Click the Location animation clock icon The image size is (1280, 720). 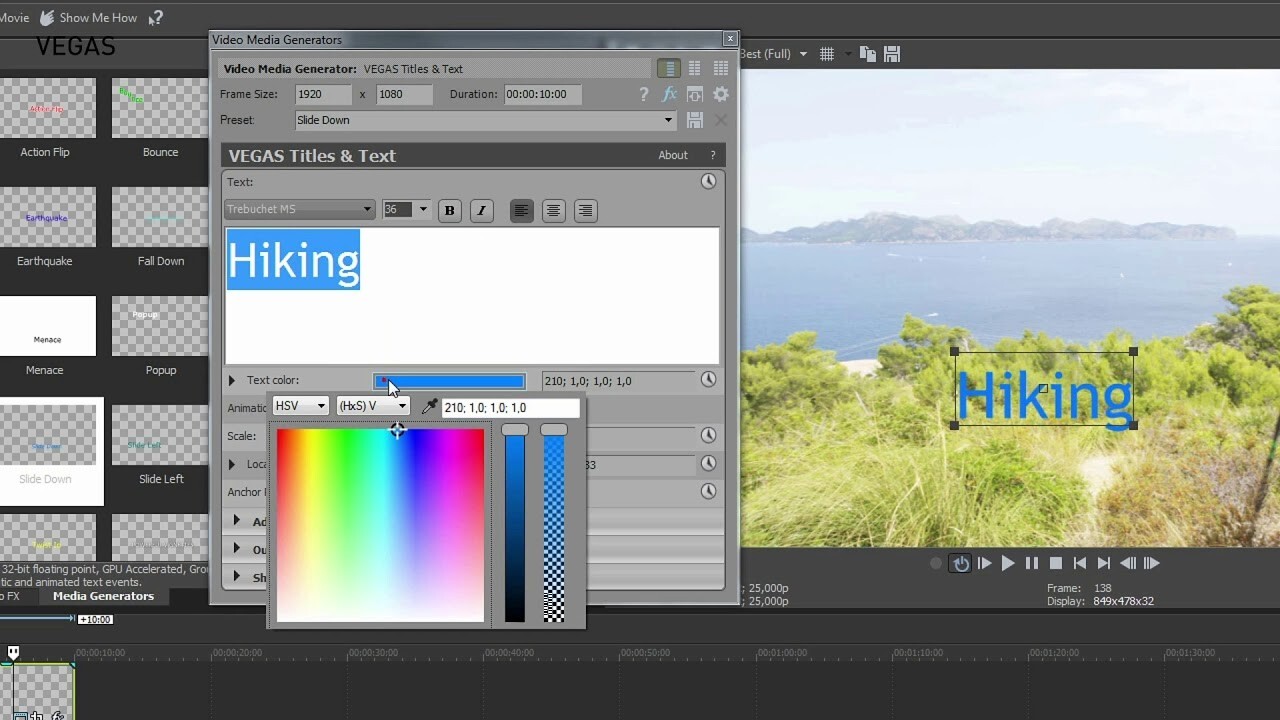[x=708, y=463]
